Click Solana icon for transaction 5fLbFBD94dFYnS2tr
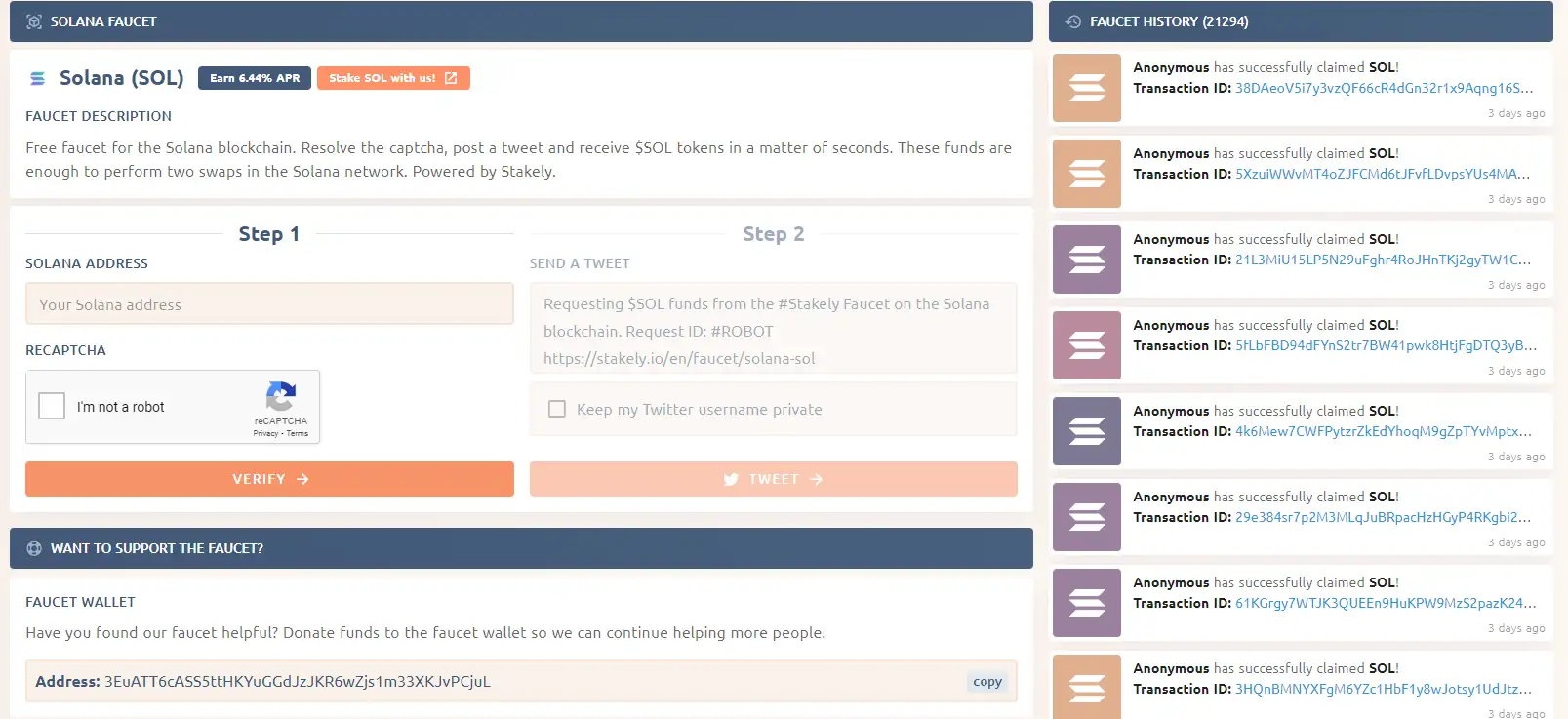The image size is (1568, 719). tap(1087, 345)
